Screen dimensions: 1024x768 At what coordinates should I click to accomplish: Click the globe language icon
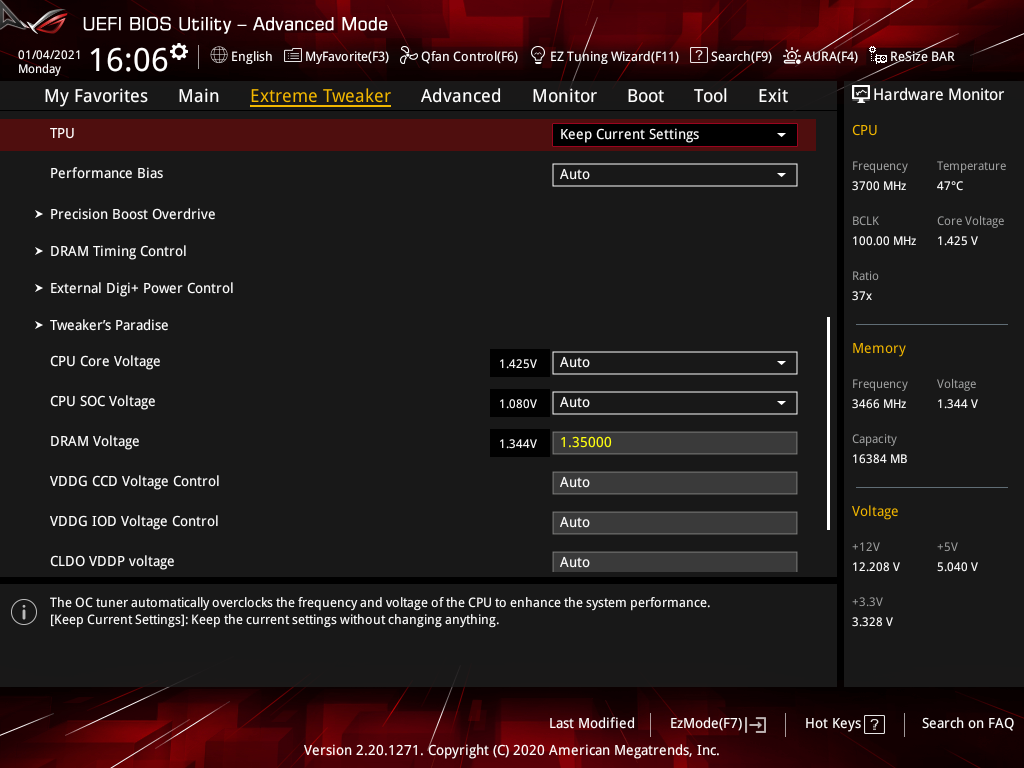click(x=219, y=56)
